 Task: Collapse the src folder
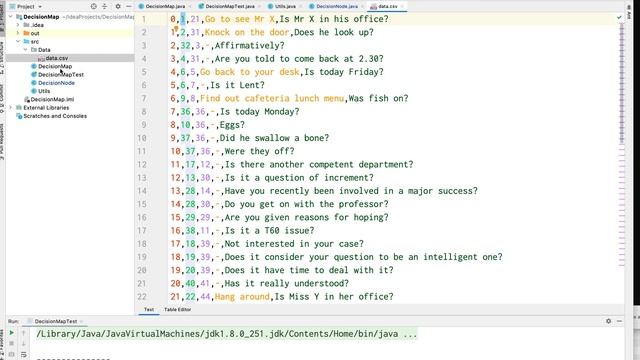pos(18,41)
